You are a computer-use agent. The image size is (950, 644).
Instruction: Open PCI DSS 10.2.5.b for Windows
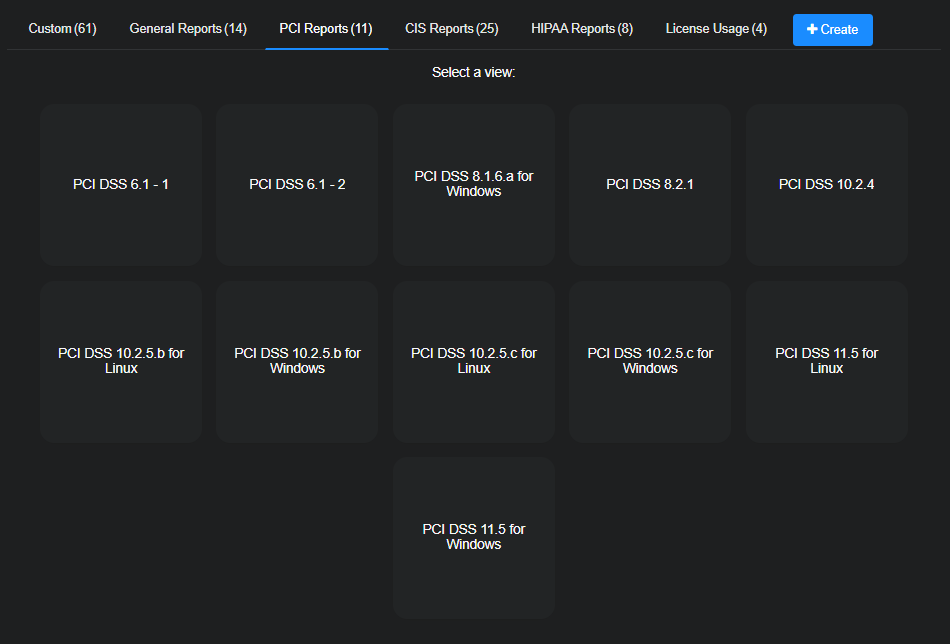coord(297,361)
